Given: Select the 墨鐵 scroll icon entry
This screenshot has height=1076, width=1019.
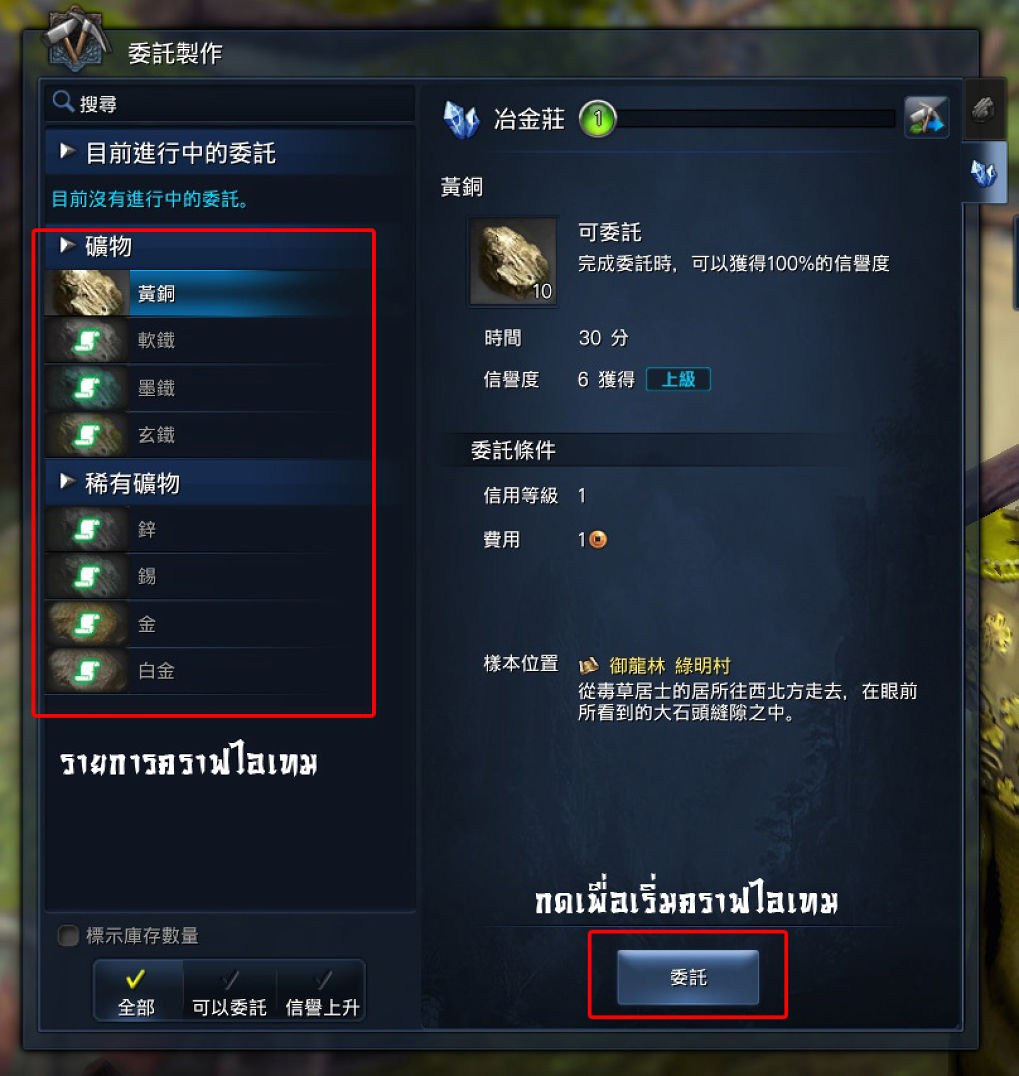Looking at the screenshot, I should tap(87, 388).
